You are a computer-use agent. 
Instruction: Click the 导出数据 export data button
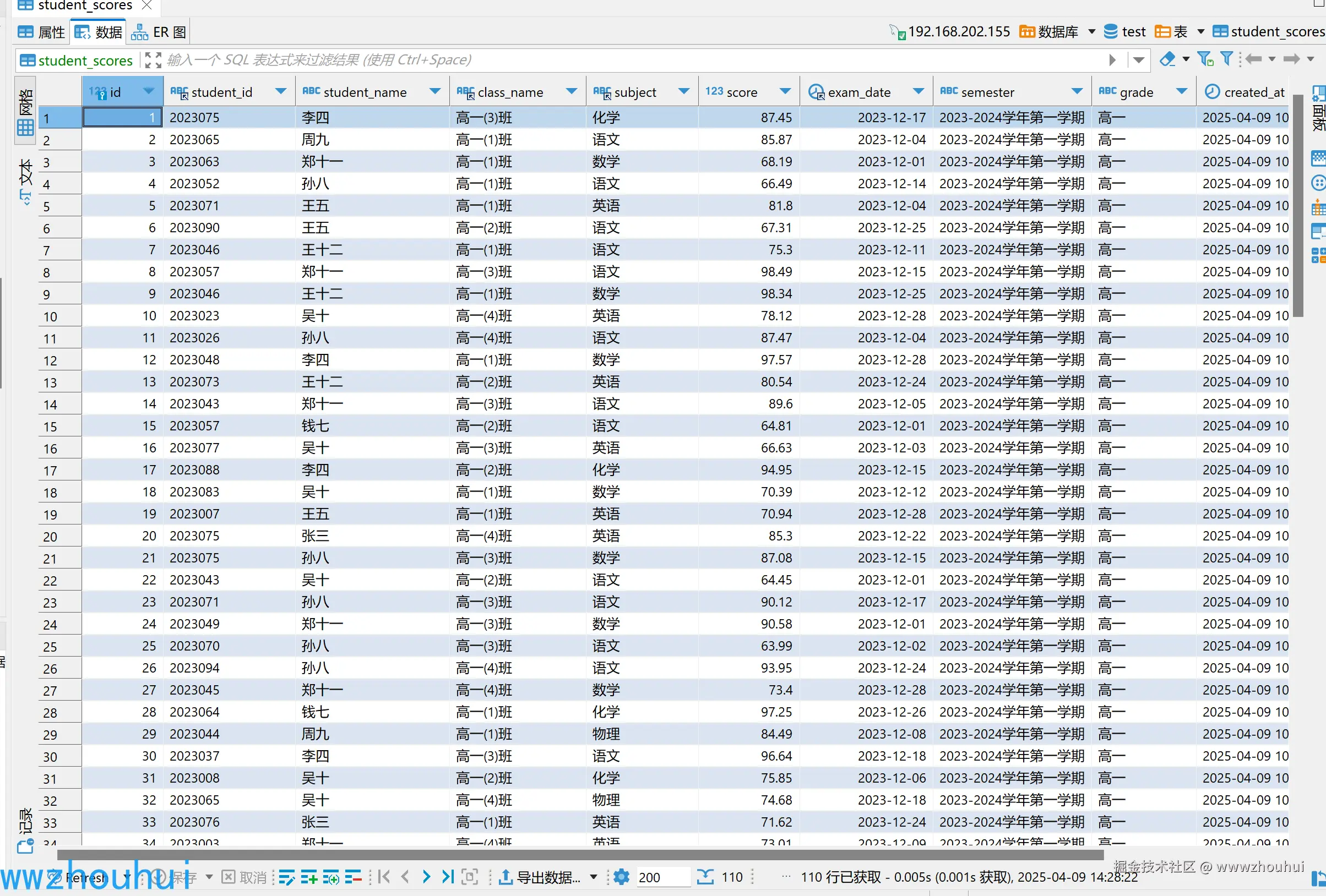coord(540,877)
